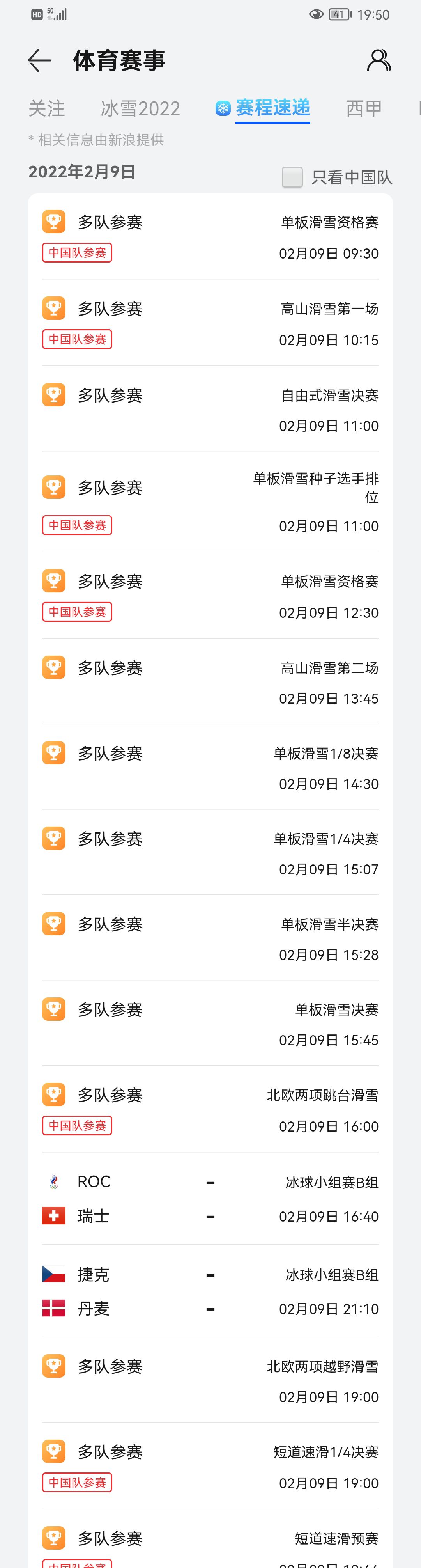Viewport: 421px width, 1568px height.
Task: Tap the back arrow icon
Action: (x=39, y=60)
